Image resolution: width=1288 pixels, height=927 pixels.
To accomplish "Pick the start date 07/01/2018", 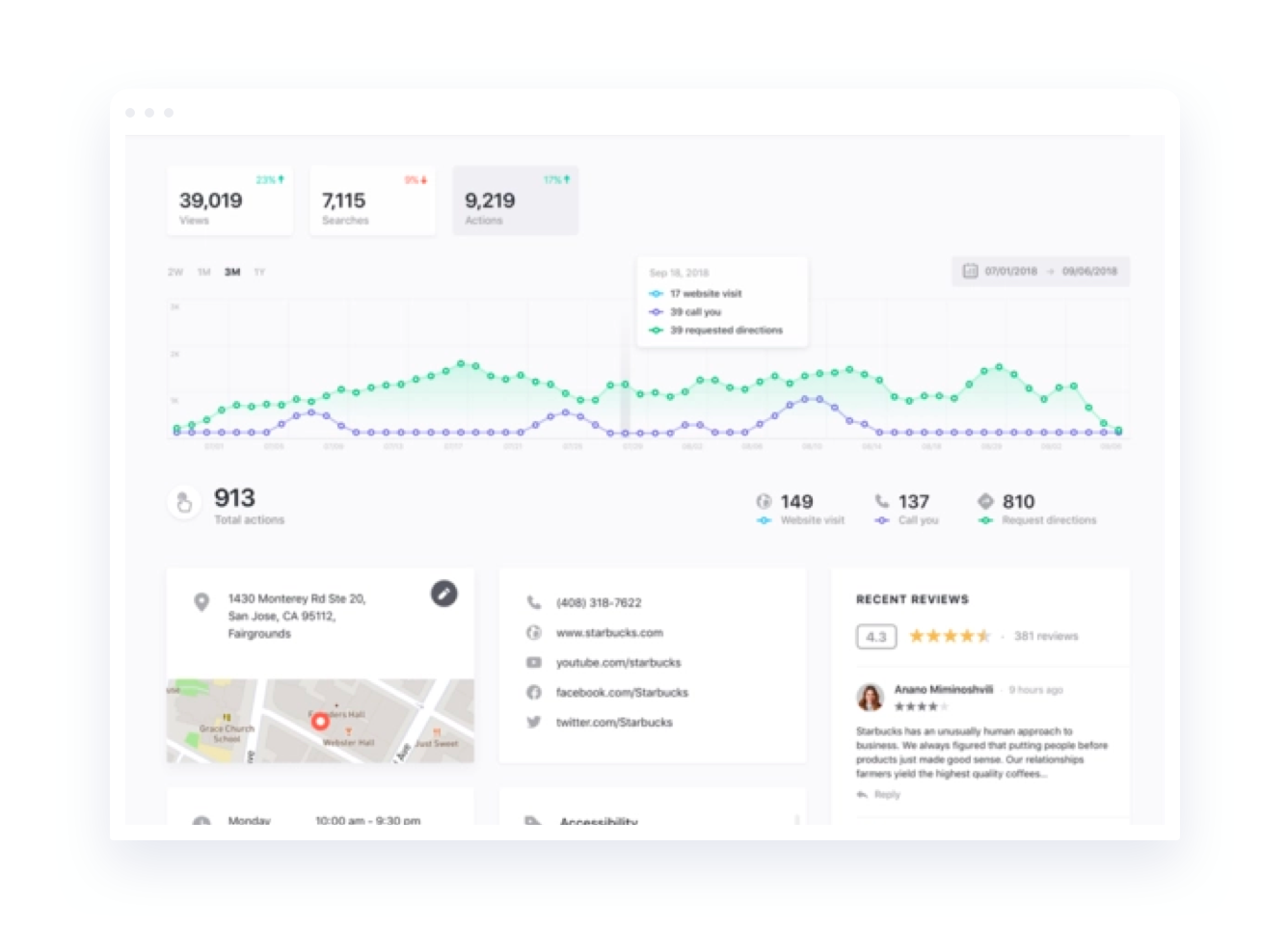I will 1010,271.
